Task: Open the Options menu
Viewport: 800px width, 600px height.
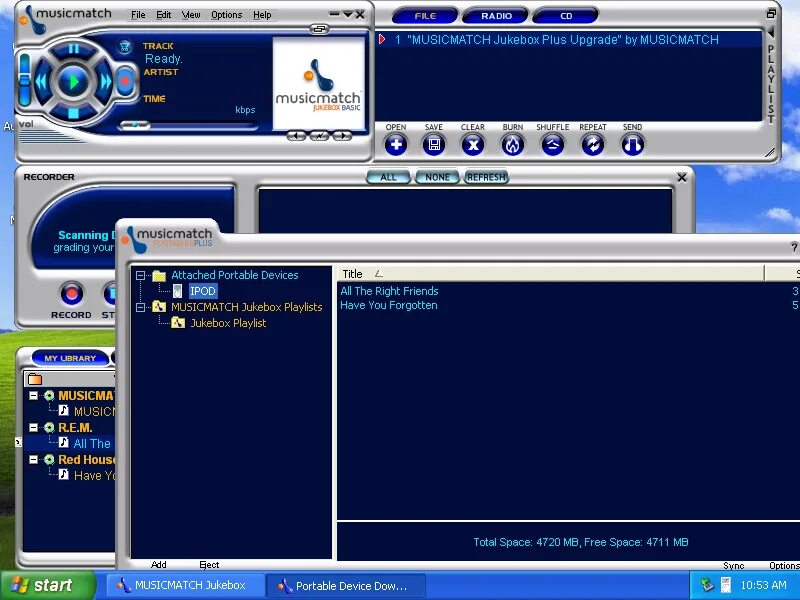Action: point(227,15)
